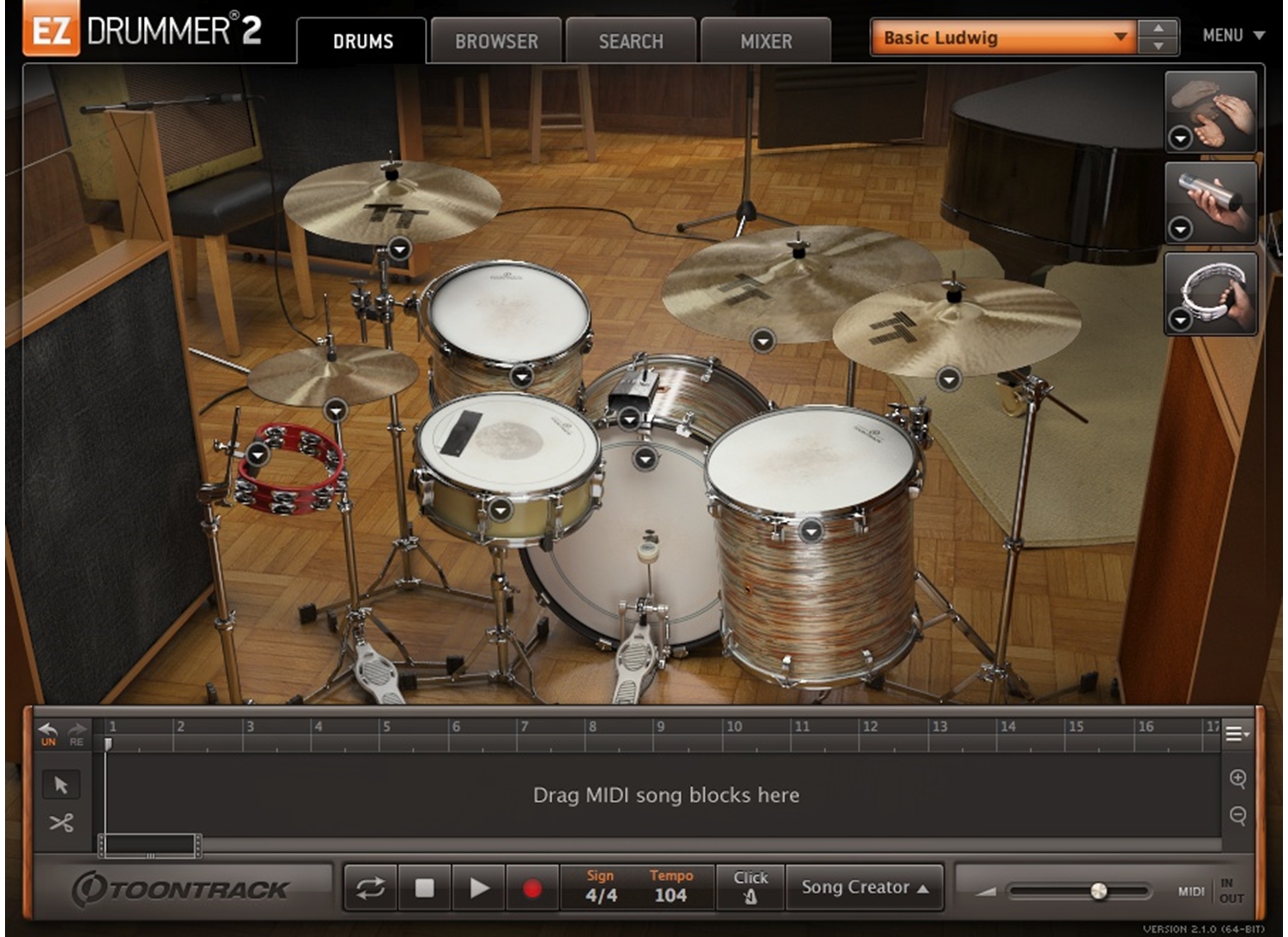
Task: Select the arrow pointer tool
Action: point(61,785)
